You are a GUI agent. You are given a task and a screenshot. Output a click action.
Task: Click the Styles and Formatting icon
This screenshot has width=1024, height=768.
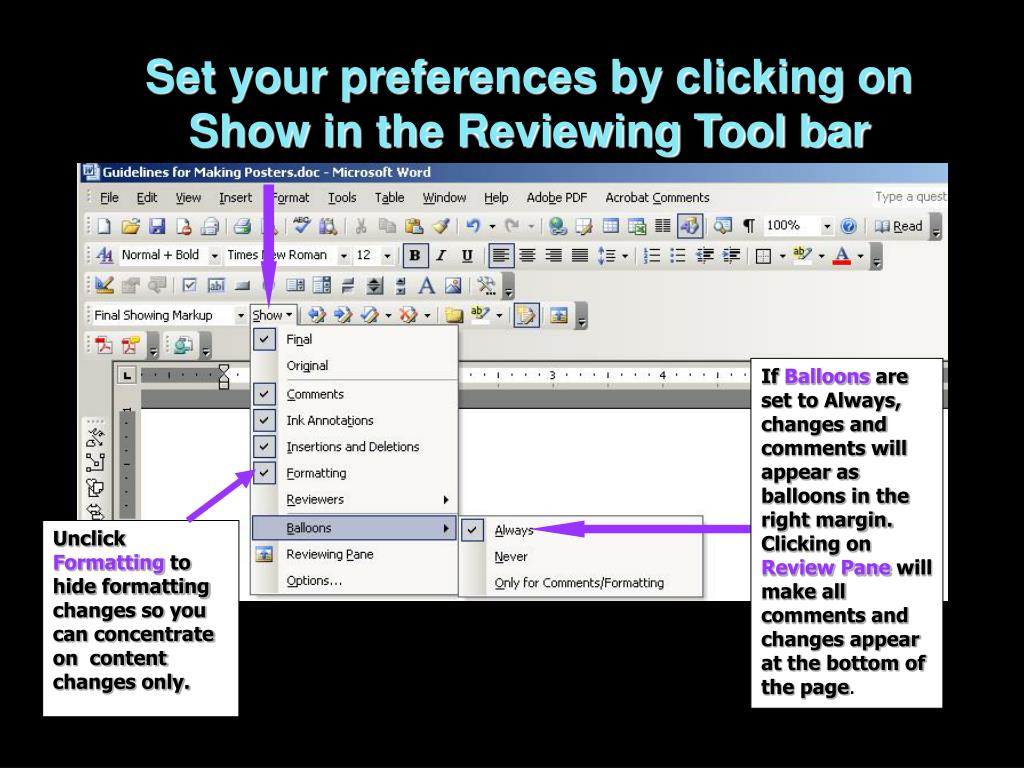click(x=104, y=255)
